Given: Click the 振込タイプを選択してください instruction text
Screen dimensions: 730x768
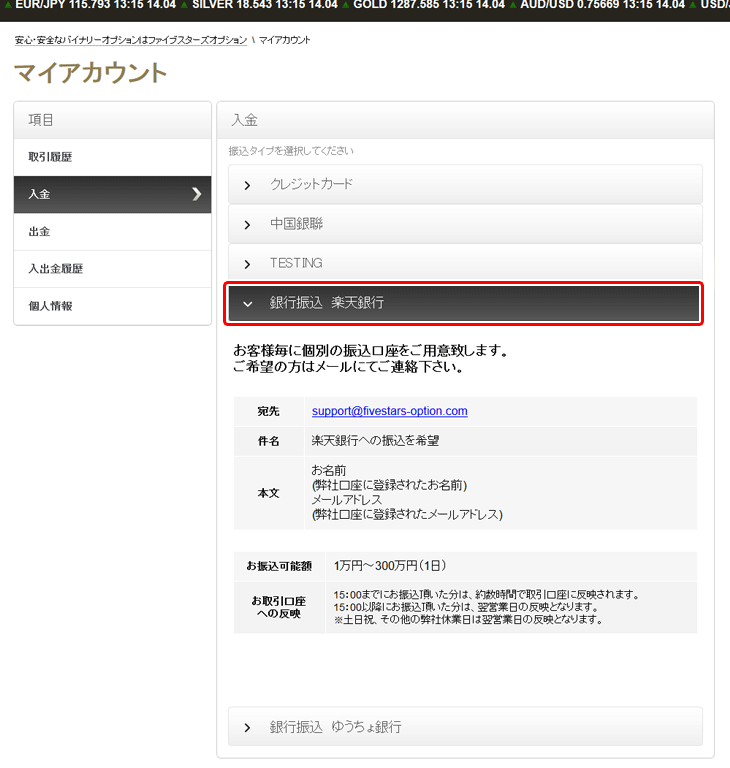Looking at the screenshot, I should (x=291, y=151).
